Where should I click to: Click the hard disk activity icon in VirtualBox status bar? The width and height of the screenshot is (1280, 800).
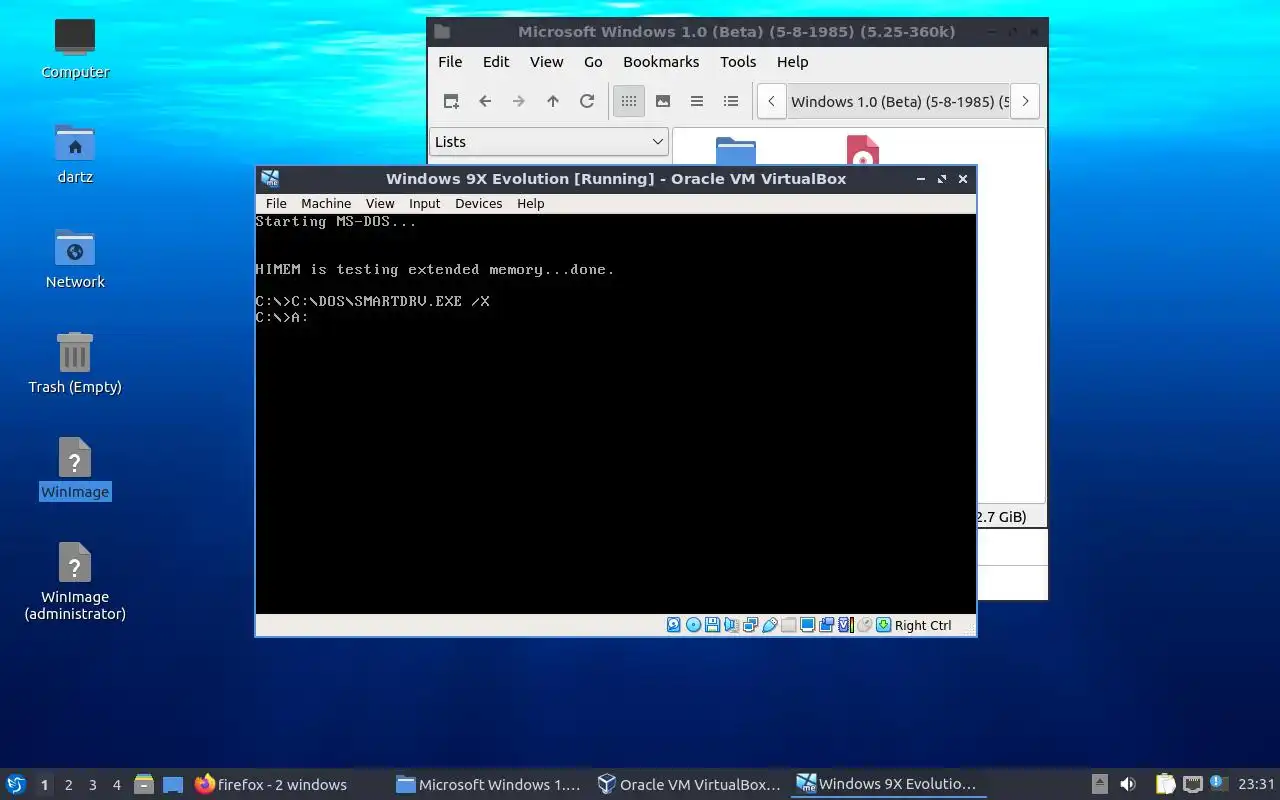(x=674, y=625)
